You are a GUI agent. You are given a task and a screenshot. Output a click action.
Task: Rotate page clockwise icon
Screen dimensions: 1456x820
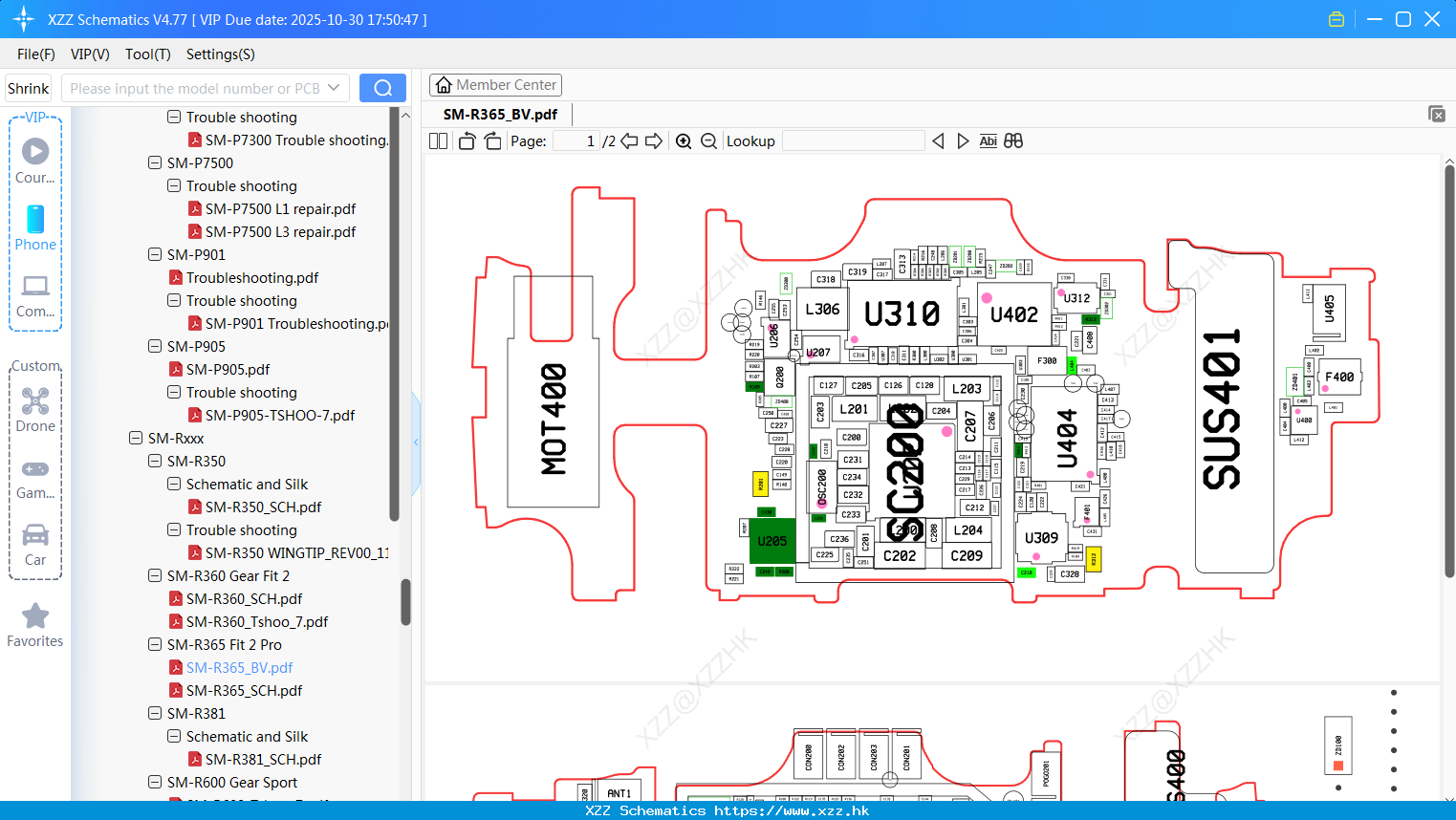(492, 141)
